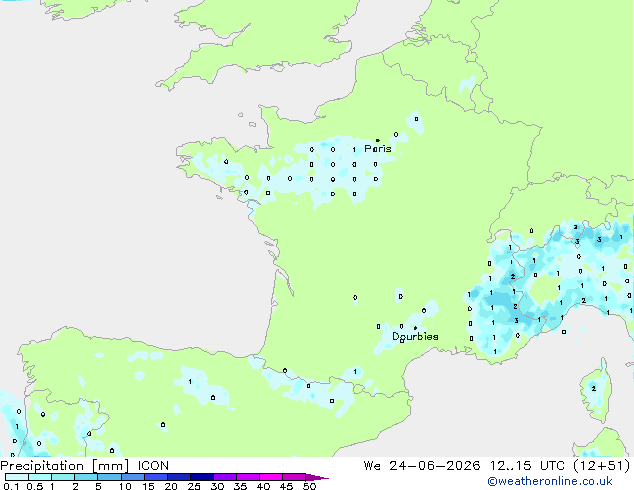This screenshot has height=490, width=634.
Task: Click the "Precipitation [mm]" title text
Action: [x=65, y=466]
